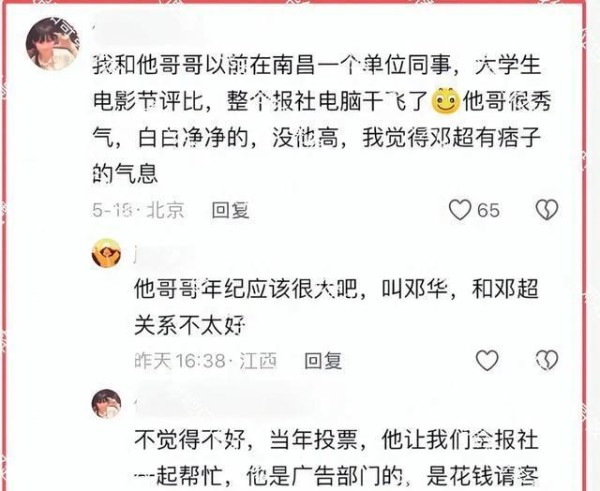The height and width of the screenshot is (491, 600).
Task: Open the top commenter's avatar
Action: click(x=52, y=44)
